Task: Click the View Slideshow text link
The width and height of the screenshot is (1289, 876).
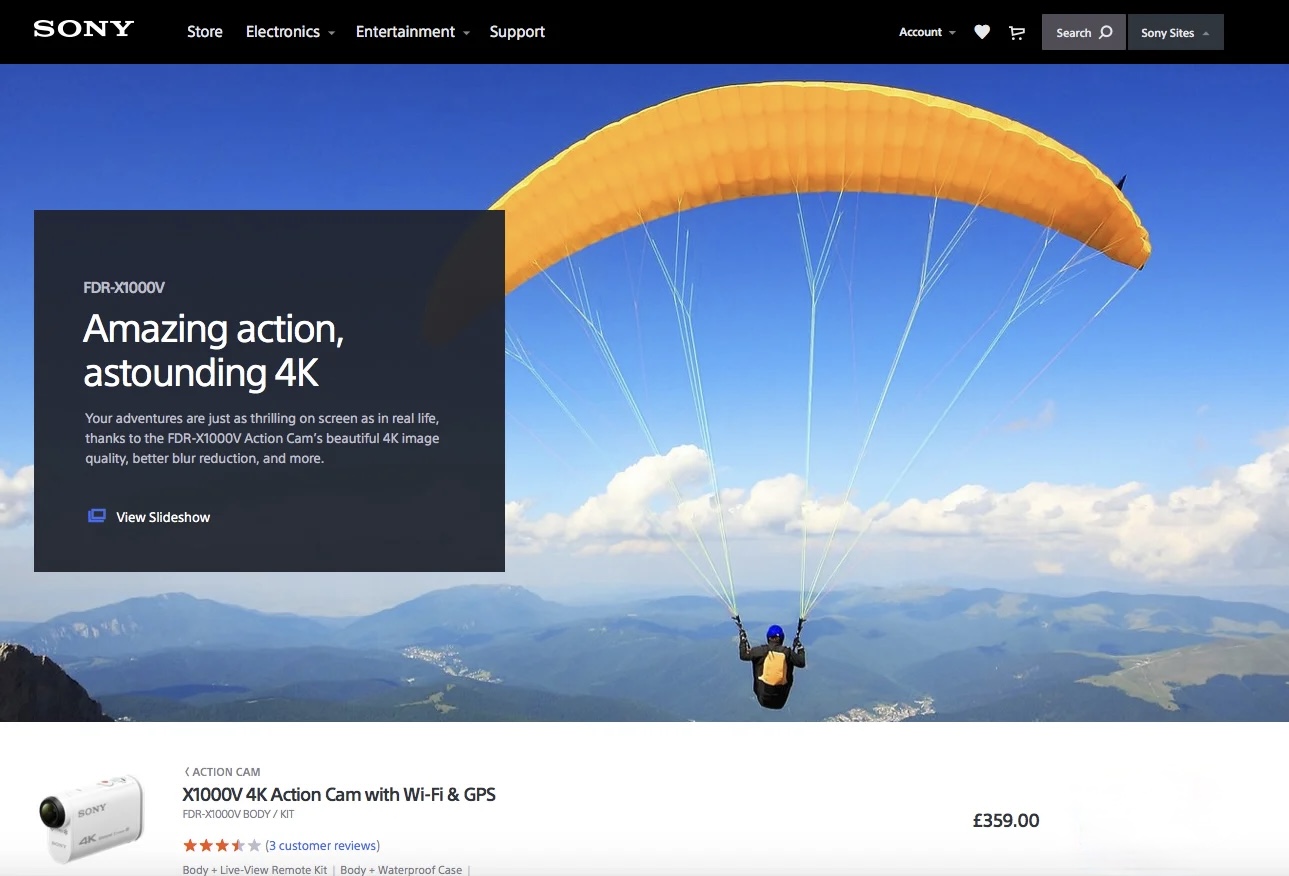Action: pyautogui.click(x=163, y=517)
